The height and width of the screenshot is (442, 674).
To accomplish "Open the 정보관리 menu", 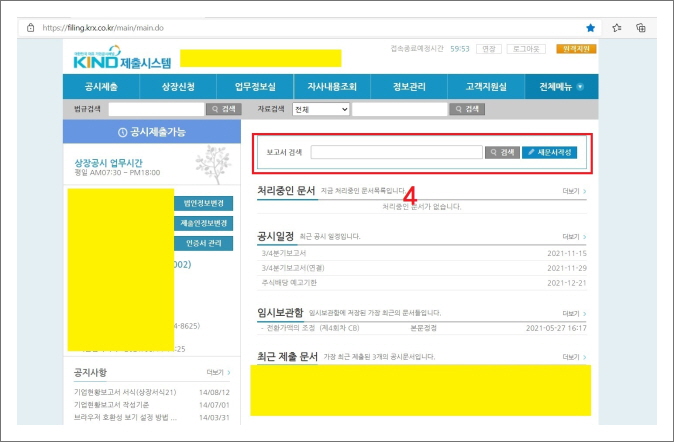I will tap(409, 87).
